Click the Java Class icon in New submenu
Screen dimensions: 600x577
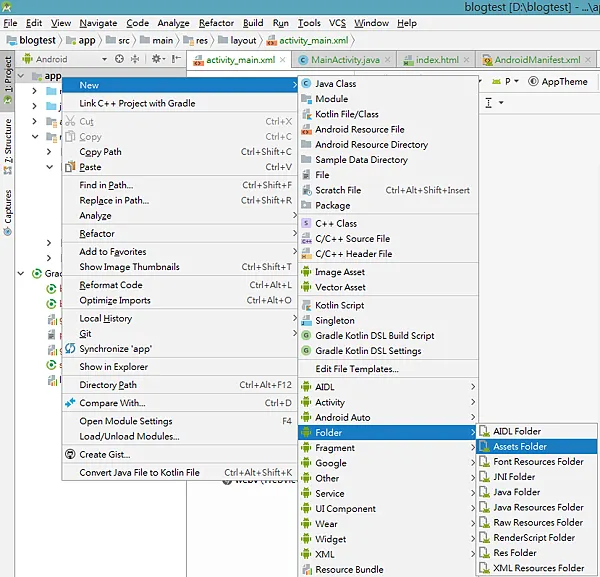[307, 84]
